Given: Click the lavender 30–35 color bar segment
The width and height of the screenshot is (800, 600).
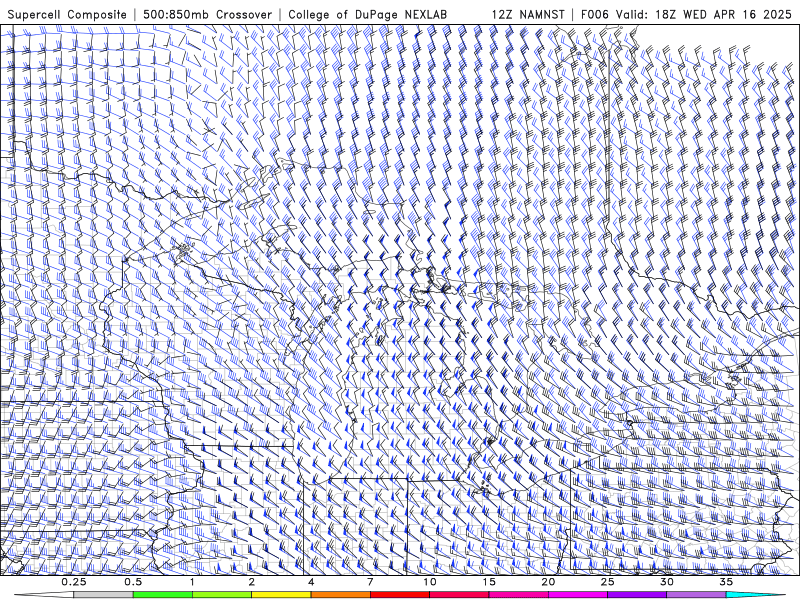Looking at the screenshot, I should [x=696, y=595].
